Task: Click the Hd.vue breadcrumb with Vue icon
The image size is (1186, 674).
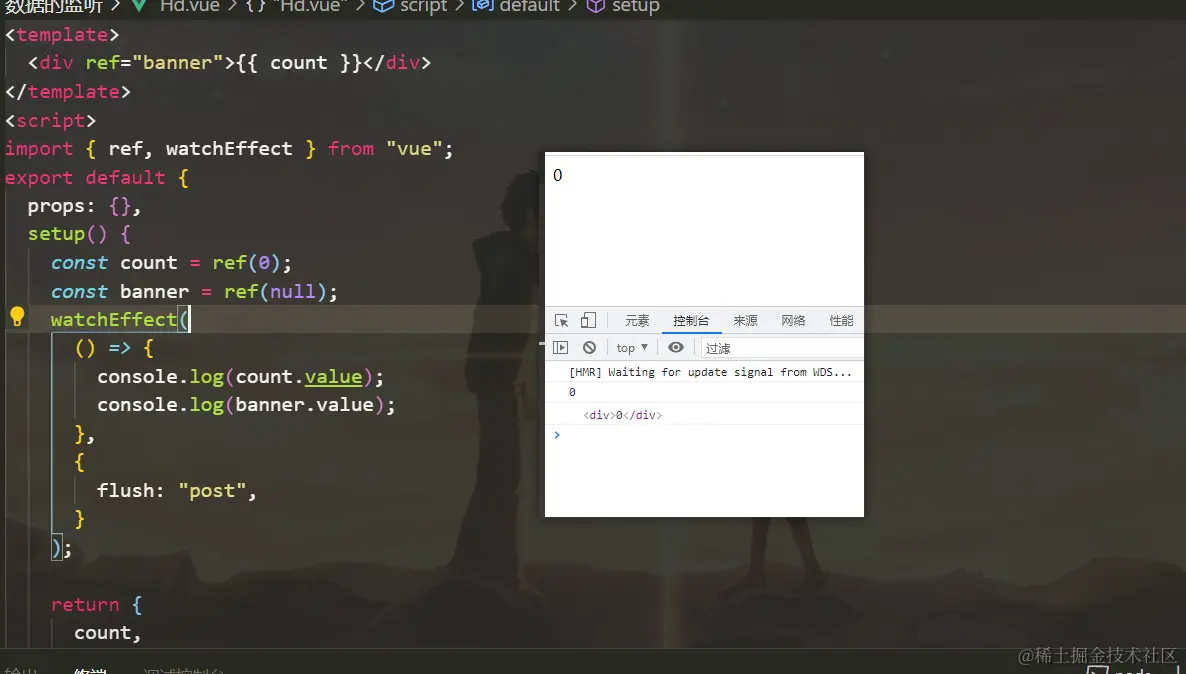Action: pos(175,6)
